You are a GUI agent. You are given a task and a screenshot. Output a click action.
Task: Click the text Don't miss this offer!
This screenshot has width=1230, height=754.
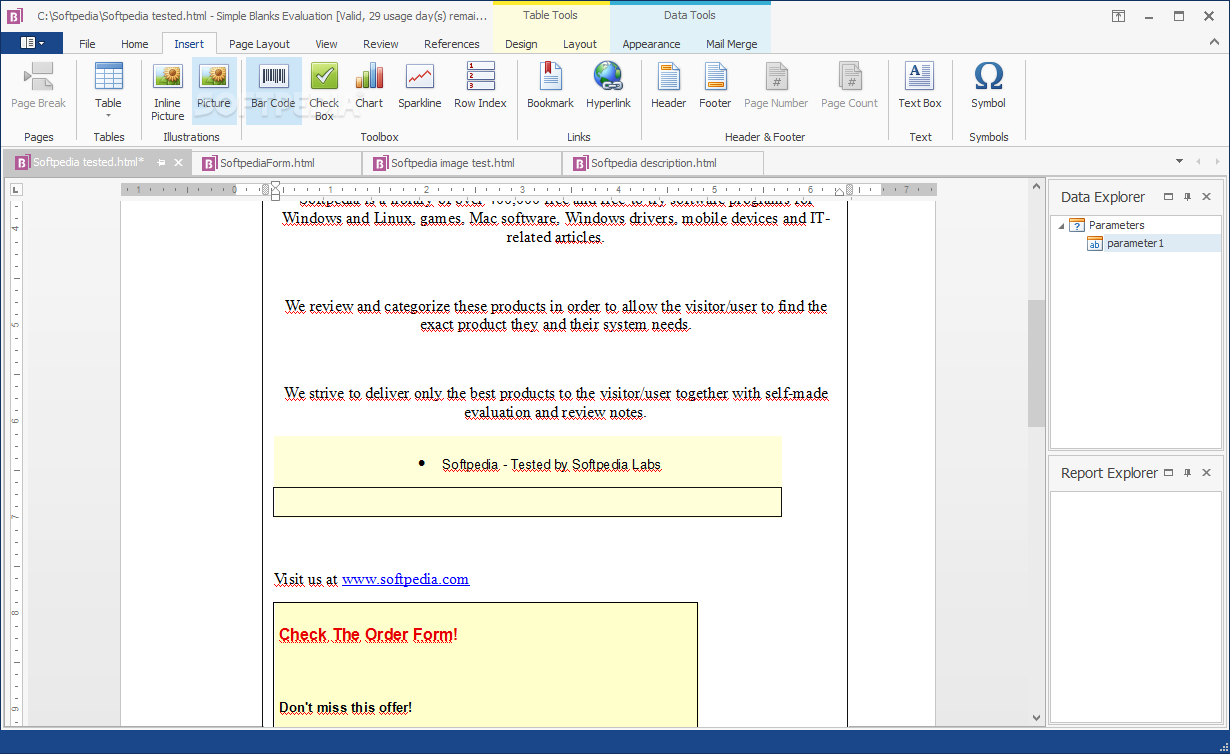345,708
